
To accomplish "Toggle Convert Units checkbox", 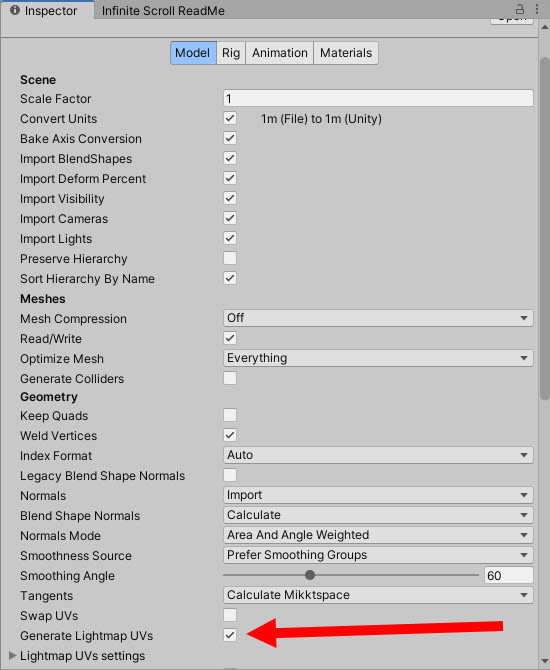I will [x=230, y=118].
